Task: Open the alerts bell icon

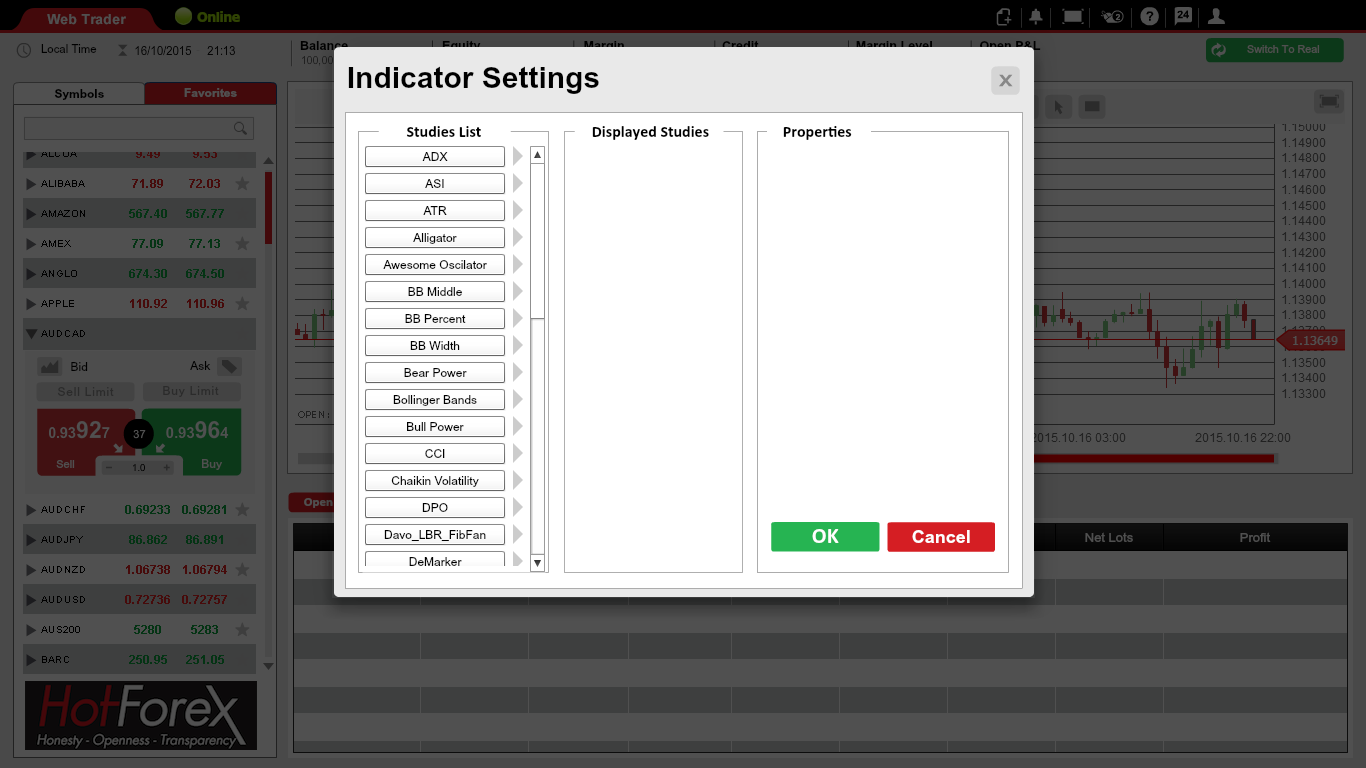Action: pos(1036,16)
